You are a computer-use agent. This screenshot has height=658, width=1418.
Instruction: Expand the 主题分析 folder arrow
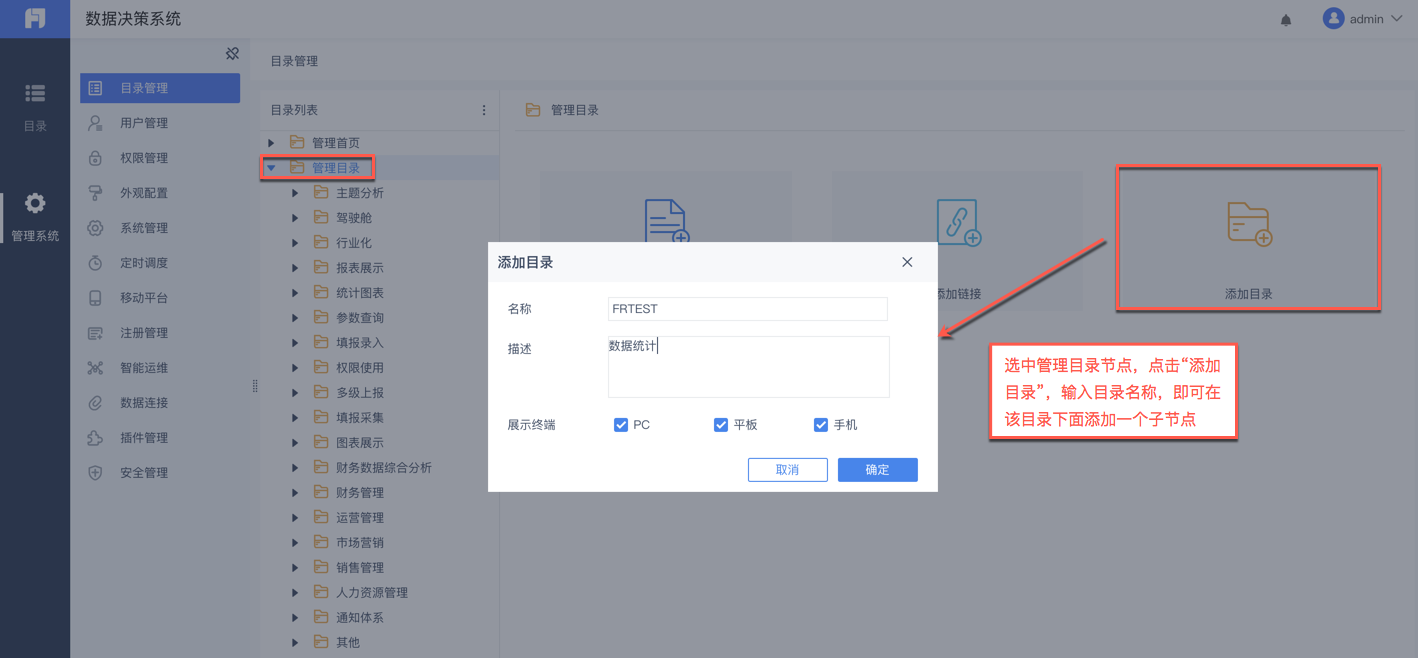[295, 193]
